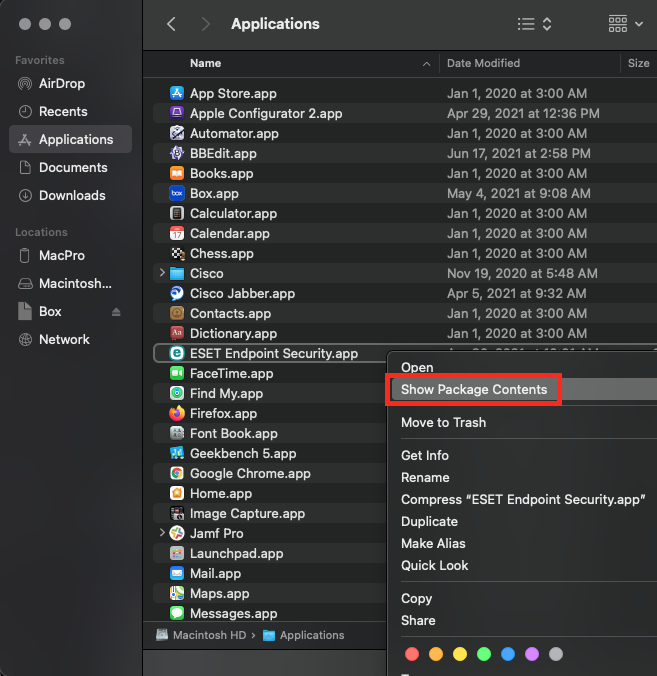Viewport: 657px width, 676px height.
Task: Select the Font Book app icon
Action: click(177, 433)
